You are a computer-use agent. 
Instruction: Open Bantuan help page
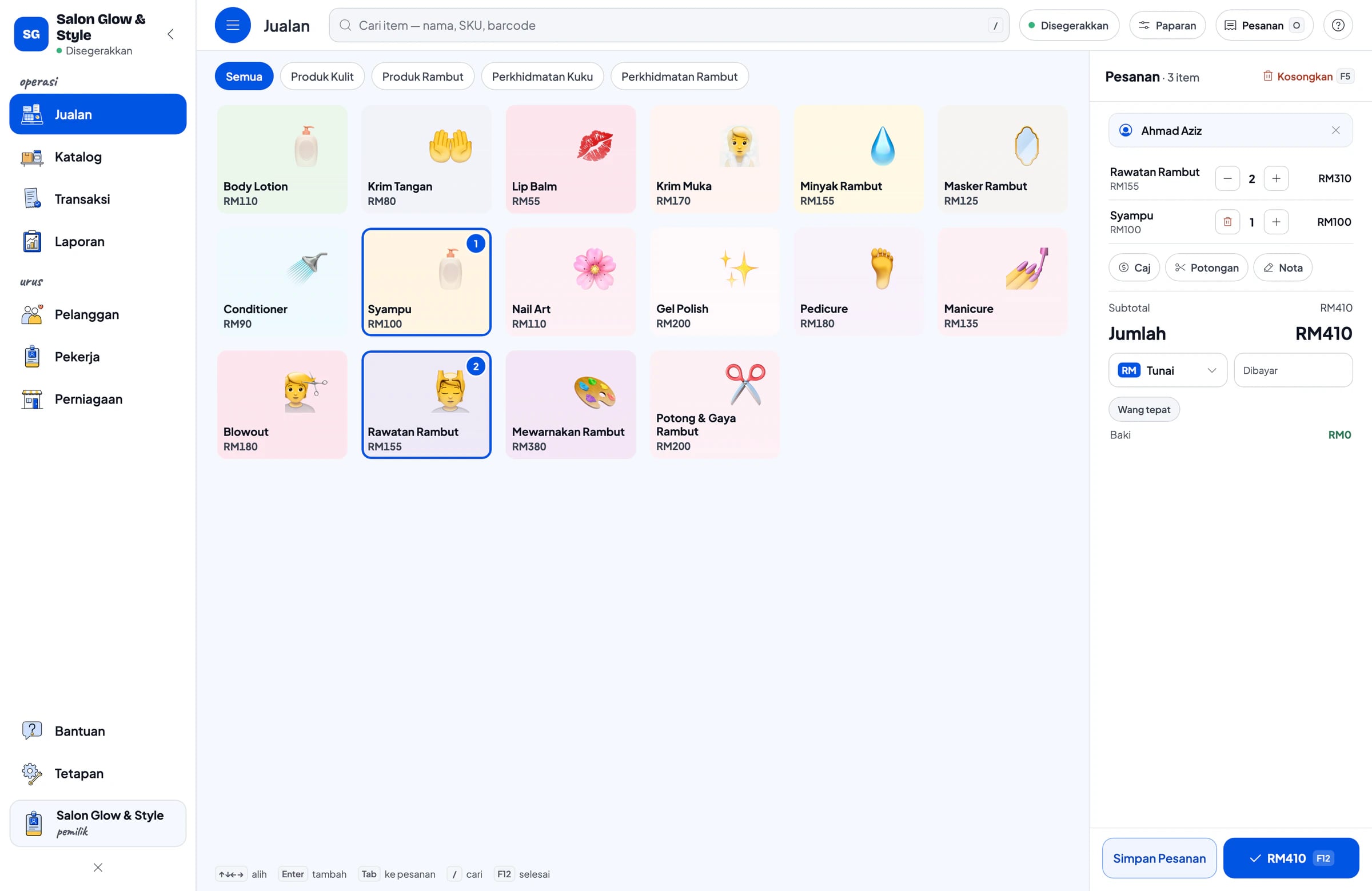(x=98, y=731)
